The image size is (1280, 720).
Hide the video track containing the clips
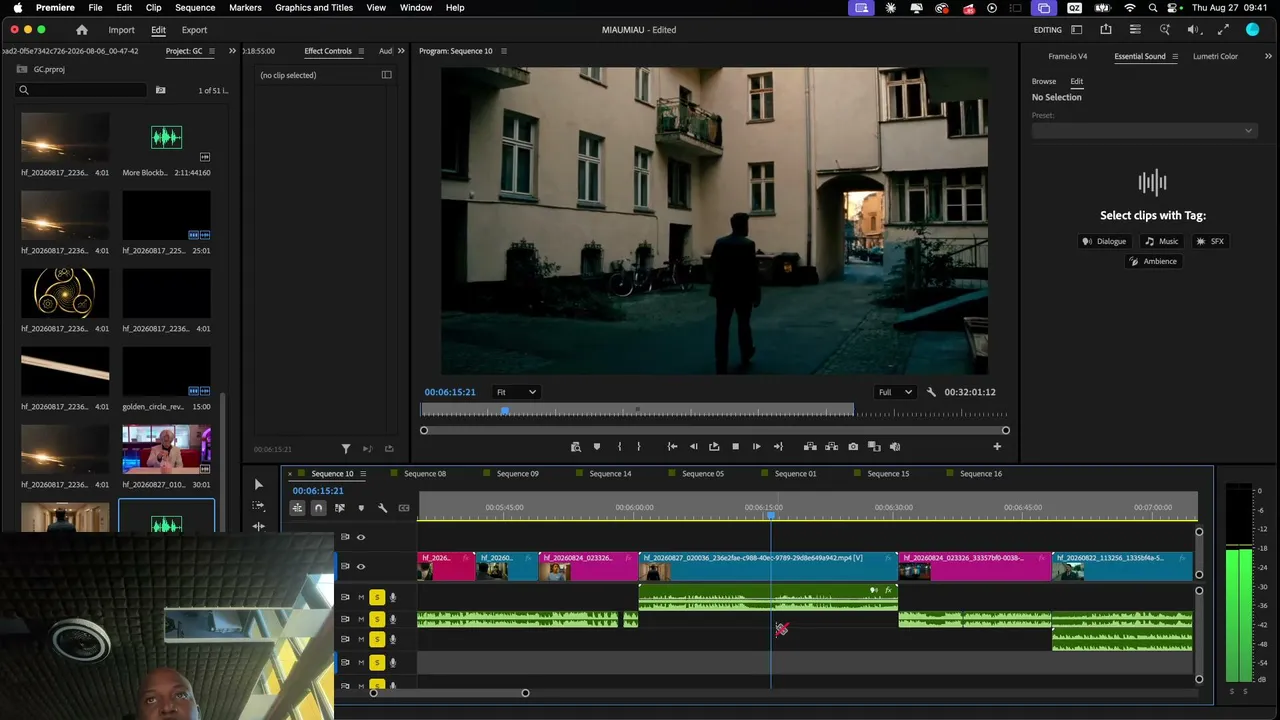tap(361, 567)
